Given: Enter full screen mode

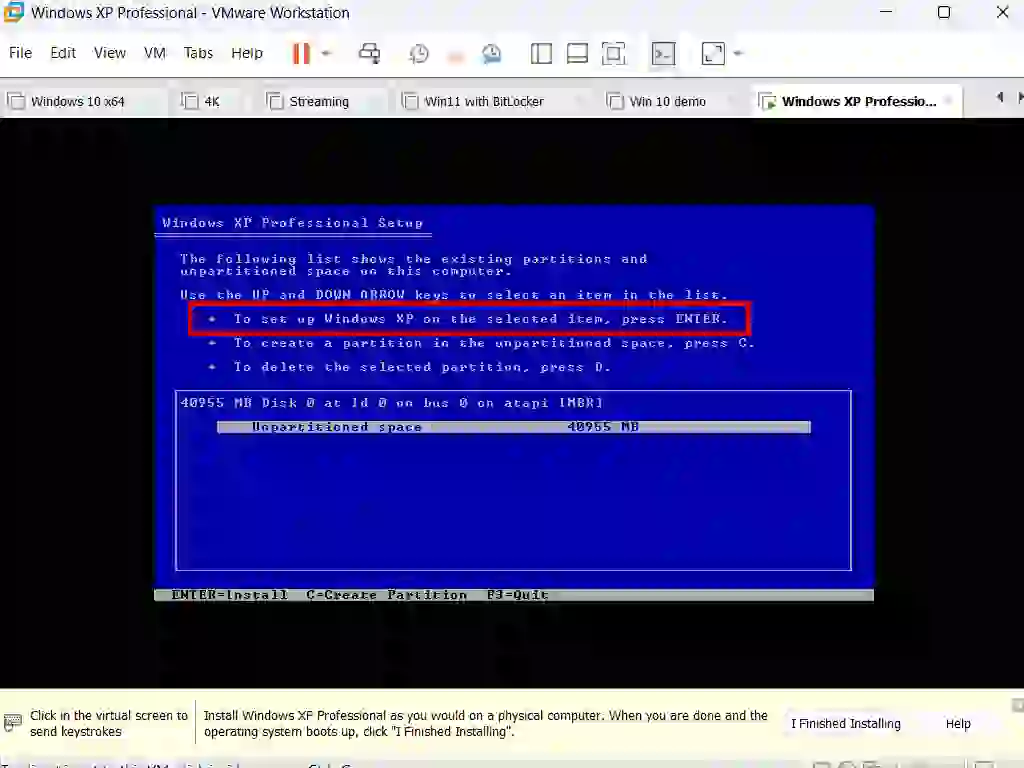Looking at the screenshot, I should [x=614, y=53].
